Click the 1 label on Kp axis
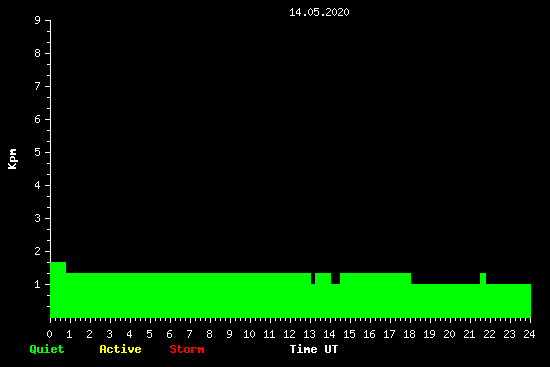The width and height of the screenshot is (550, 367). pyautogui.click(x=38, y=284)
